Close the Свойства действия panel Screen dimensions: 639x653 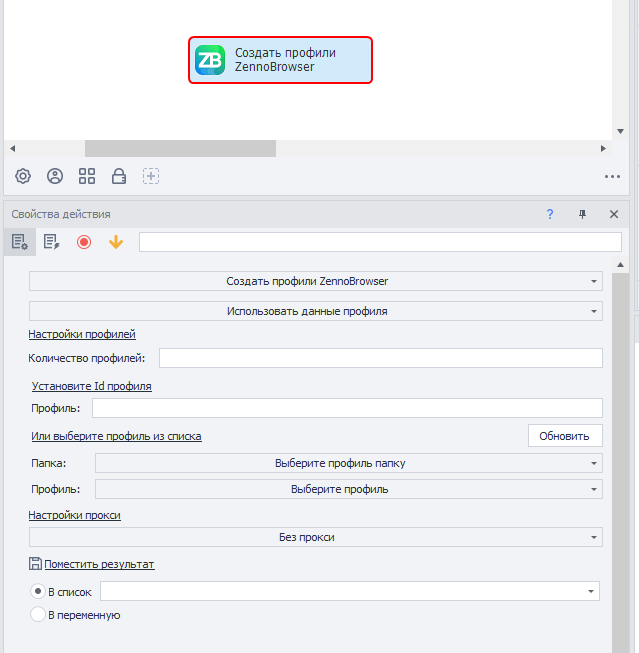point(614,214)
